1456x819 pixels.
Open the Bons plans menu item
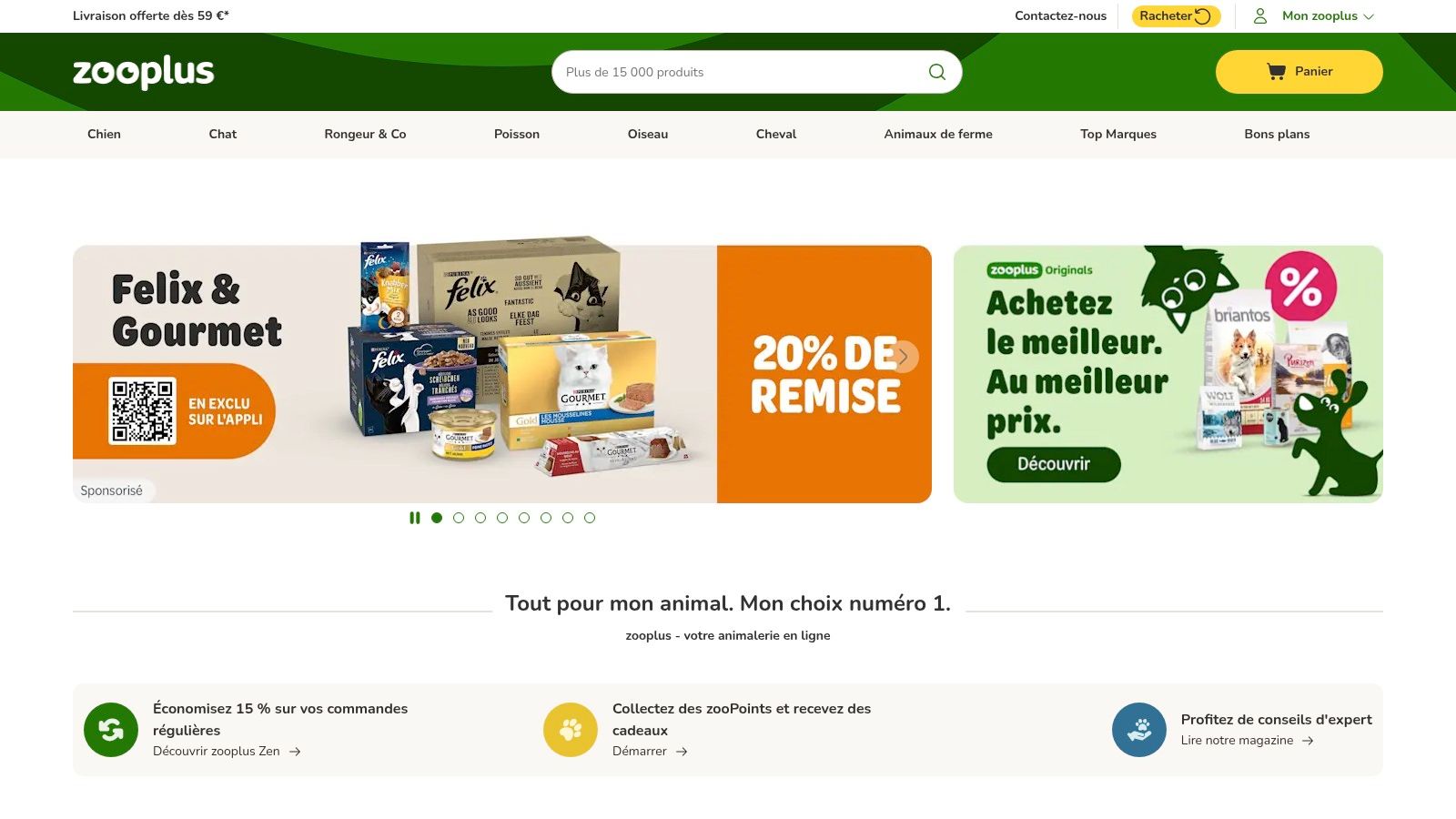(x=1277, y=134)
